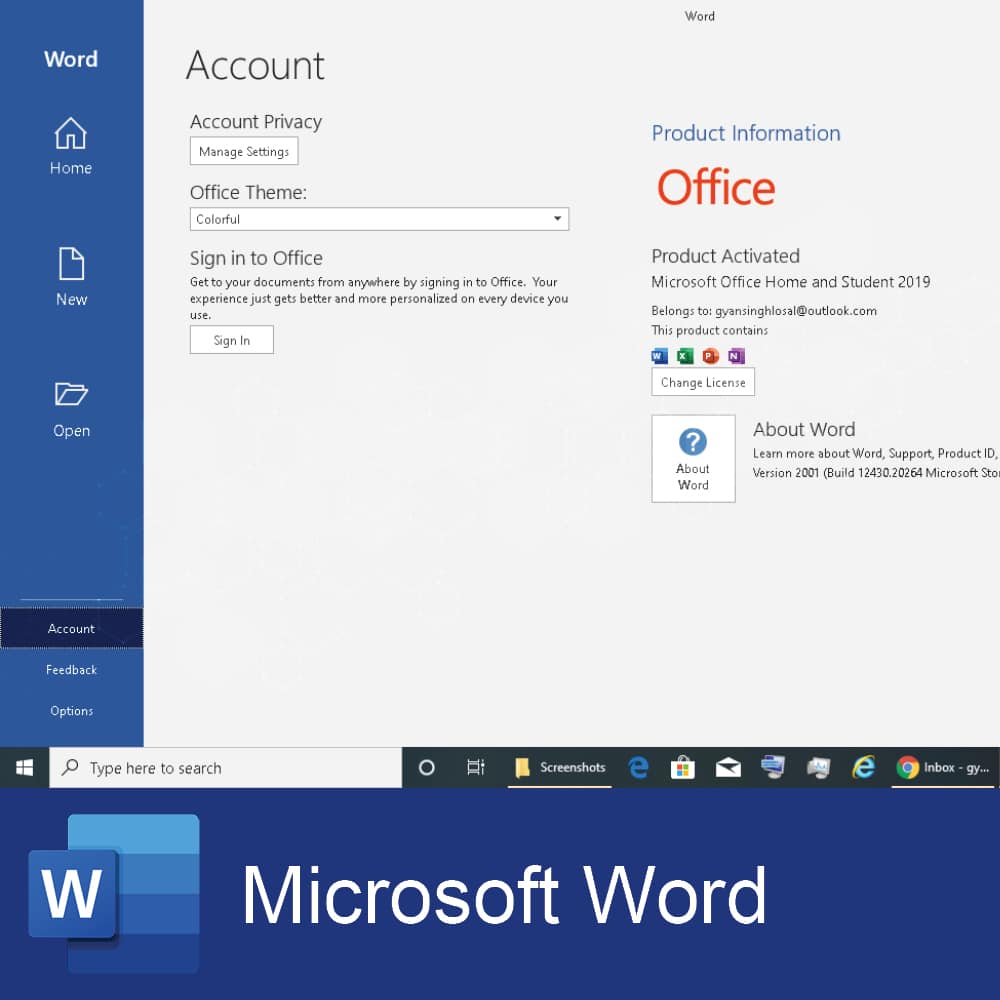Click the About Word heading text
Viewport: 1000px width, 1000px height.
click(x=804, y=429)
